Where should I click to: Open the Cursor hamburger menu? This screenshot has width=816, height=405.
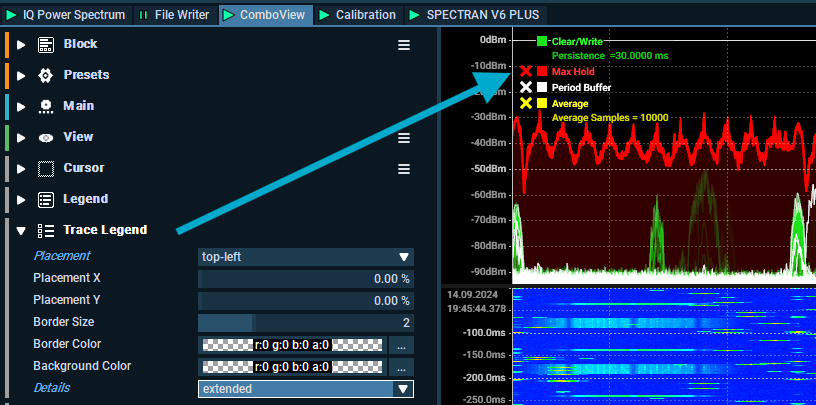click(x=404, y=169)
